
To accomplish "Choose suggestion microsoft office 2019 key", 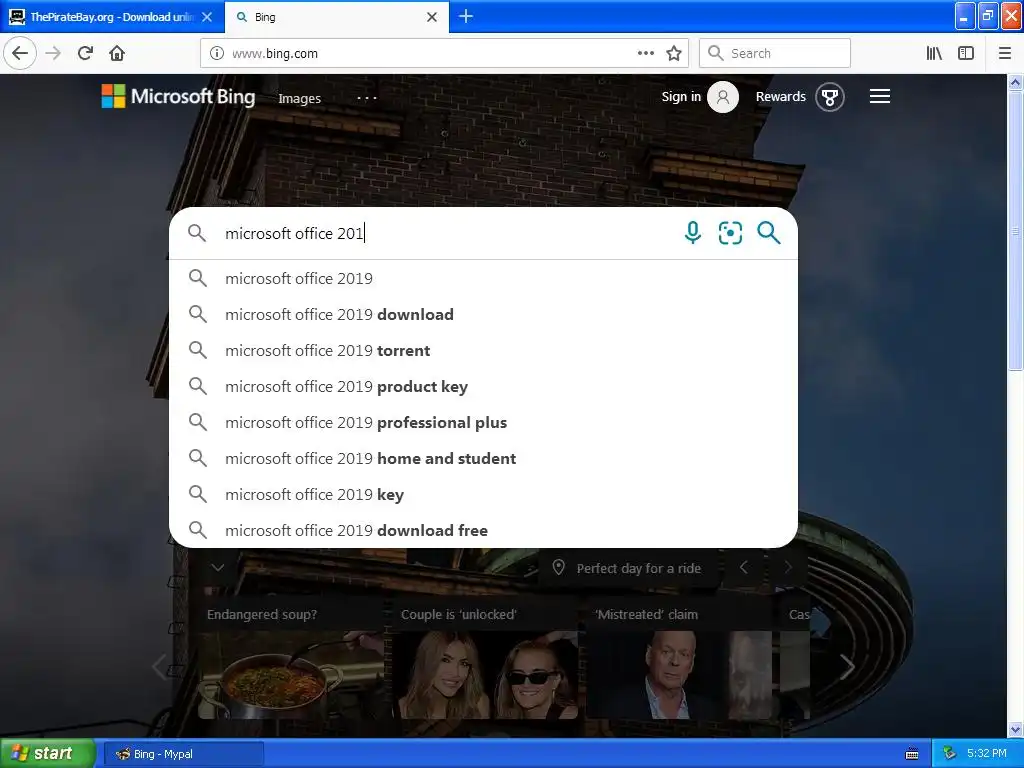I will (483, 494).
